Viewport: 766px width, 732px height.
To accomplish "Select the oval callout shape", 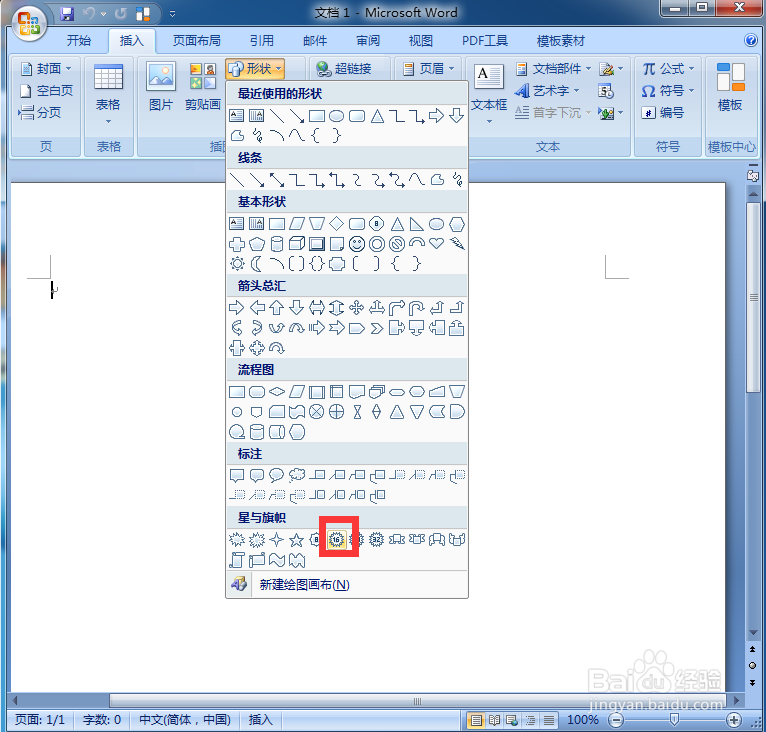I will 277,475.
